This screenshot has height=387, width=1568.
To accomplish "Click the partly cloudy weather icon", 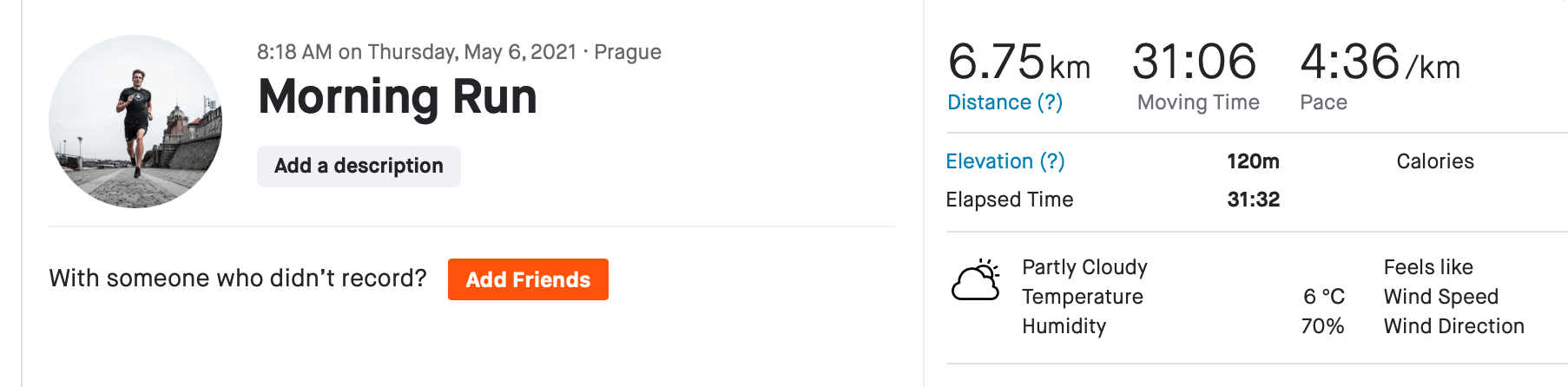I will [x=976, y=279].
